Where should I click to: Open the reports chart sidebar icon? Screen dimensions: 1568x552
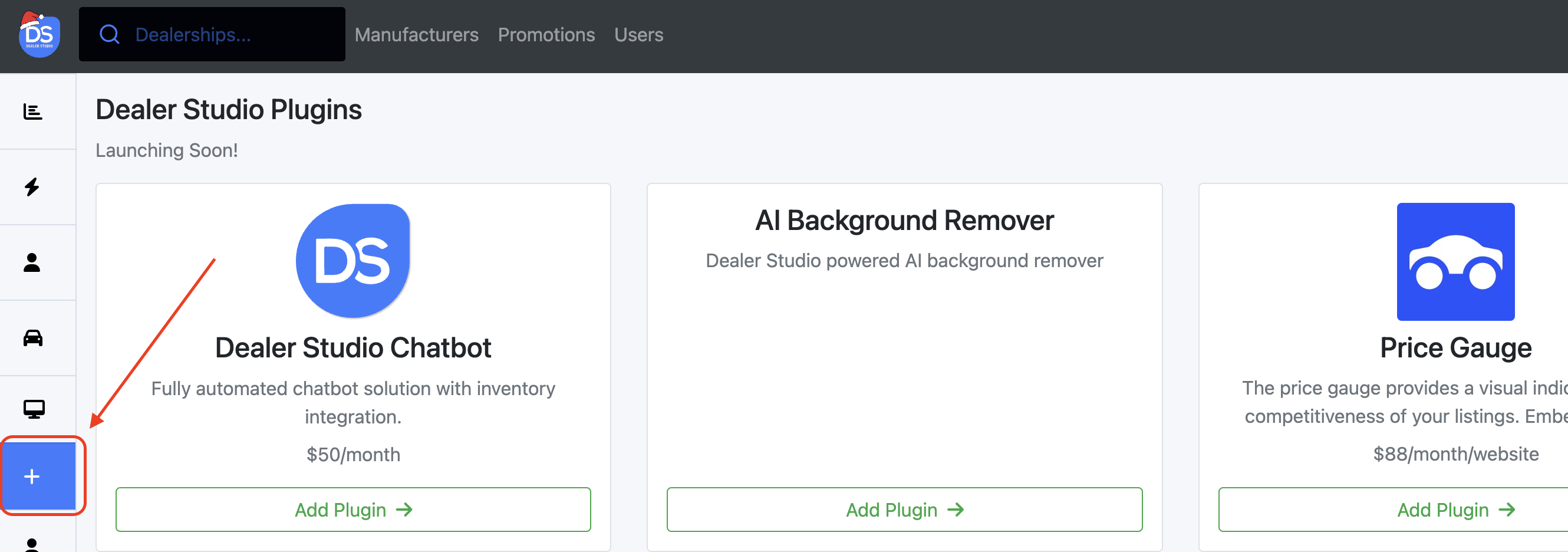click(33, 111)
